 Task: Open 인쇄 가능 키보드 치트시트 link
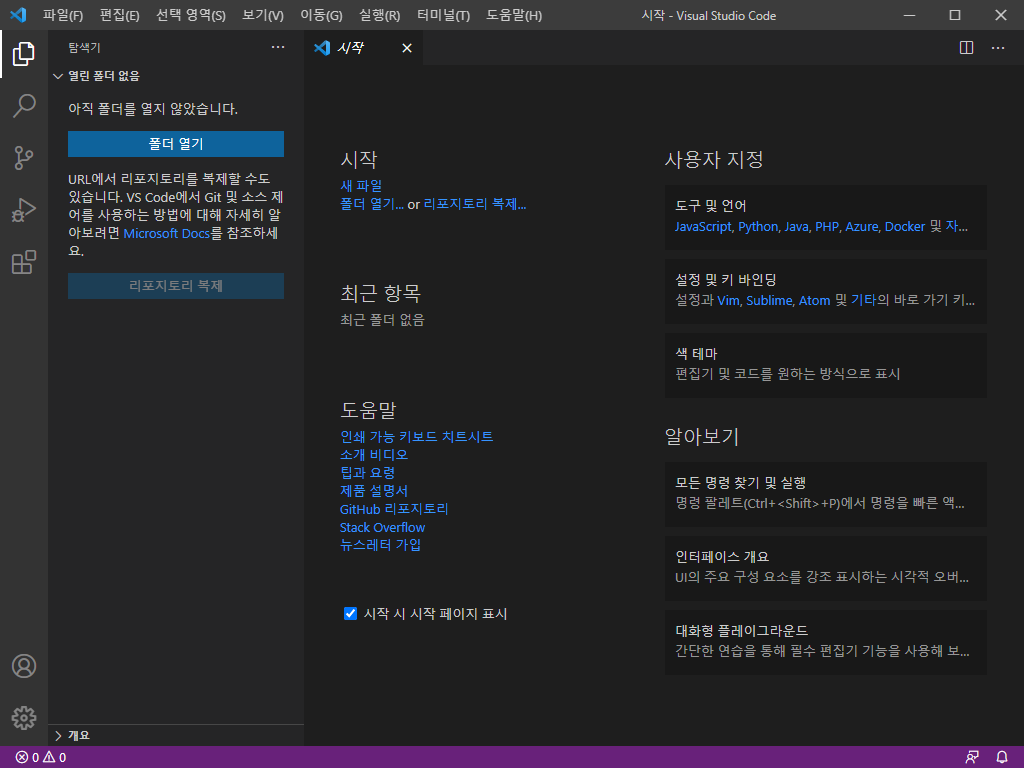[x=417, y=436]
